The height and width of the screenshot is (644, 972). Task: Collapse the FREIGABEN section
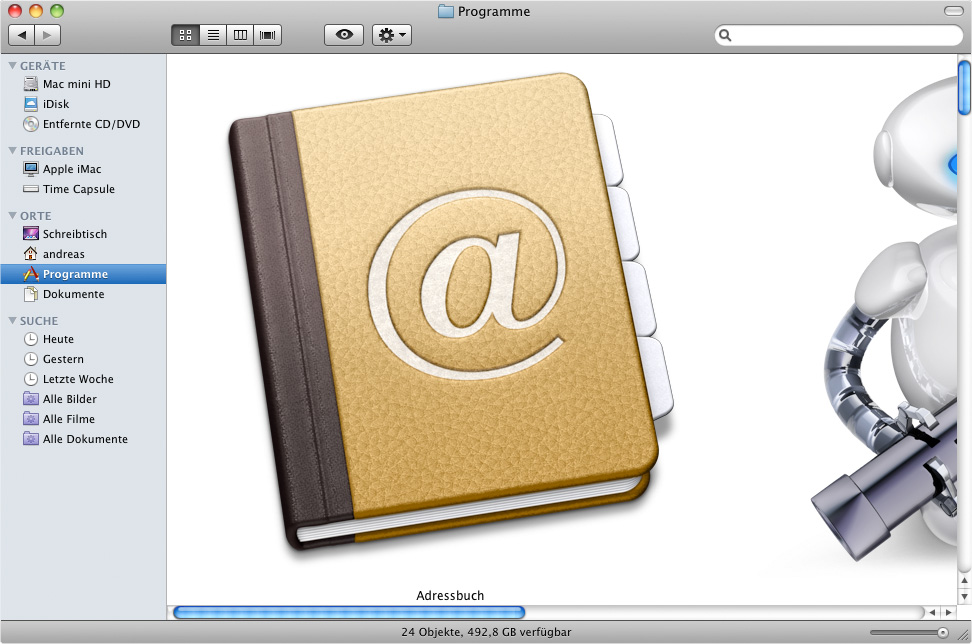pyautogui.click(x=12, y=151)
